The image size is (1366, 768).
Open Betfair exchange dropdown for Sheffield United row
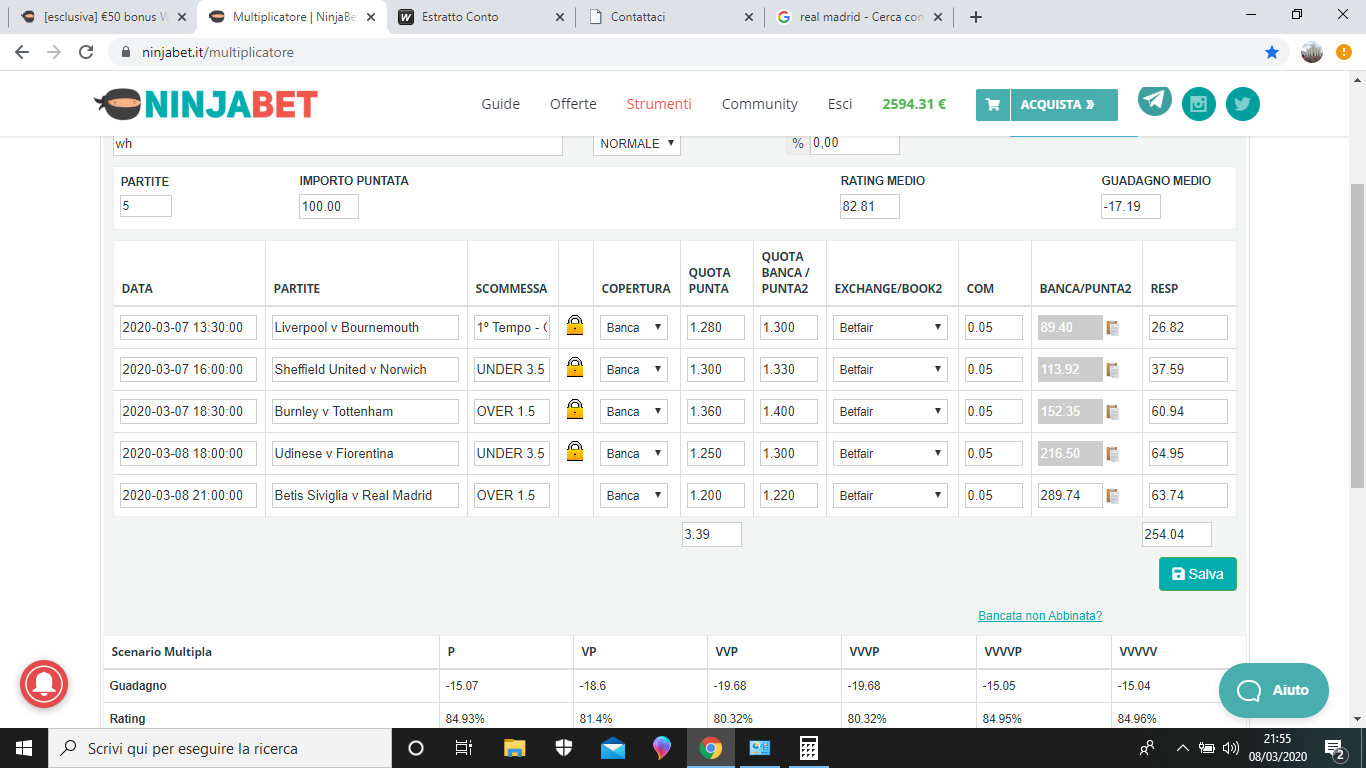click(890, 369)
